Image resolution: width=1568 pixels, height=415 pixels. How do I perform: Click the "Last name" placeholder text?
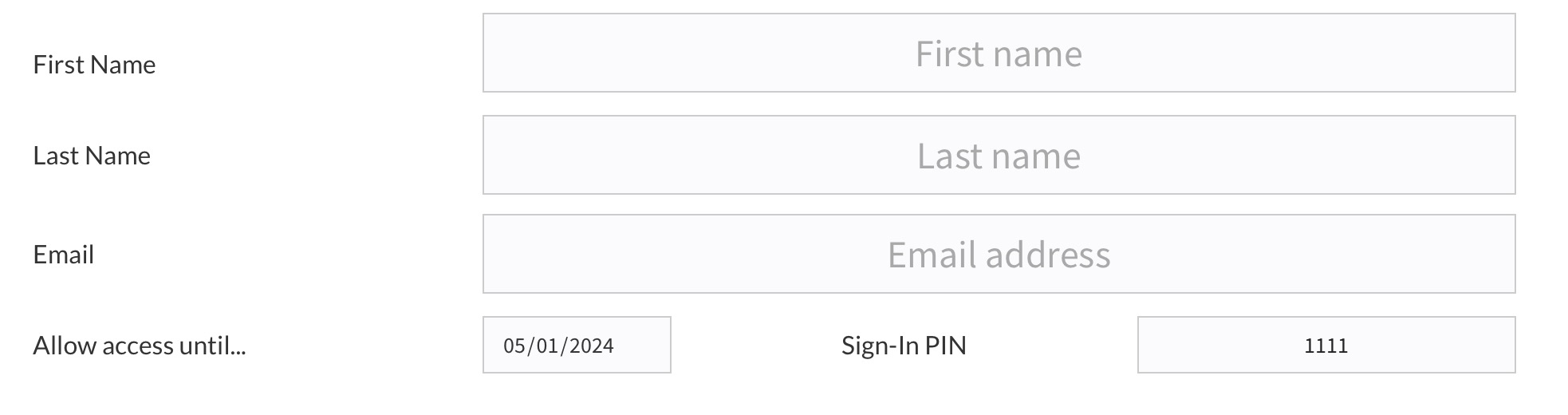999,156
